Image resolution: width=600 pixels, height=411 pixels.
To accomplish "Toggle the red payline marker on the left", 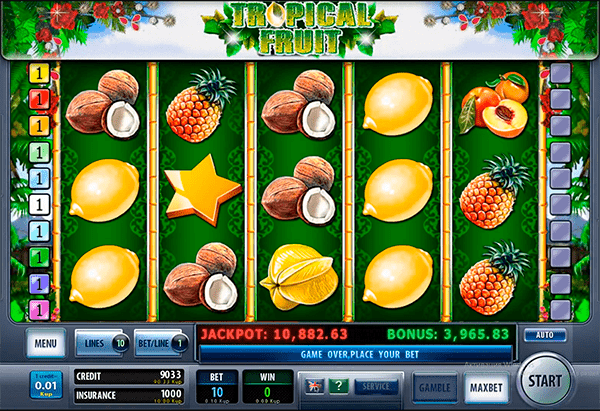I will (x=39, y=99).
